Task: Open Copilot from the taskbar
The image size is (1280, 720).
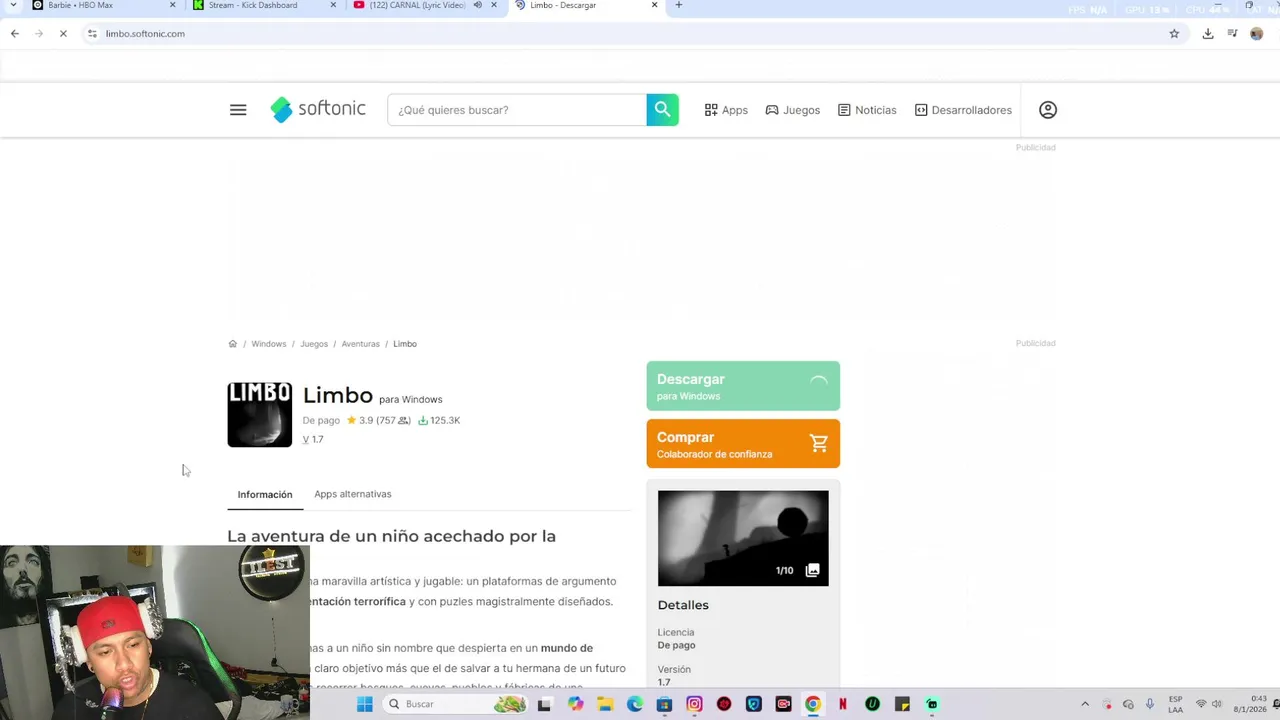Action: (x=575, y=704)
